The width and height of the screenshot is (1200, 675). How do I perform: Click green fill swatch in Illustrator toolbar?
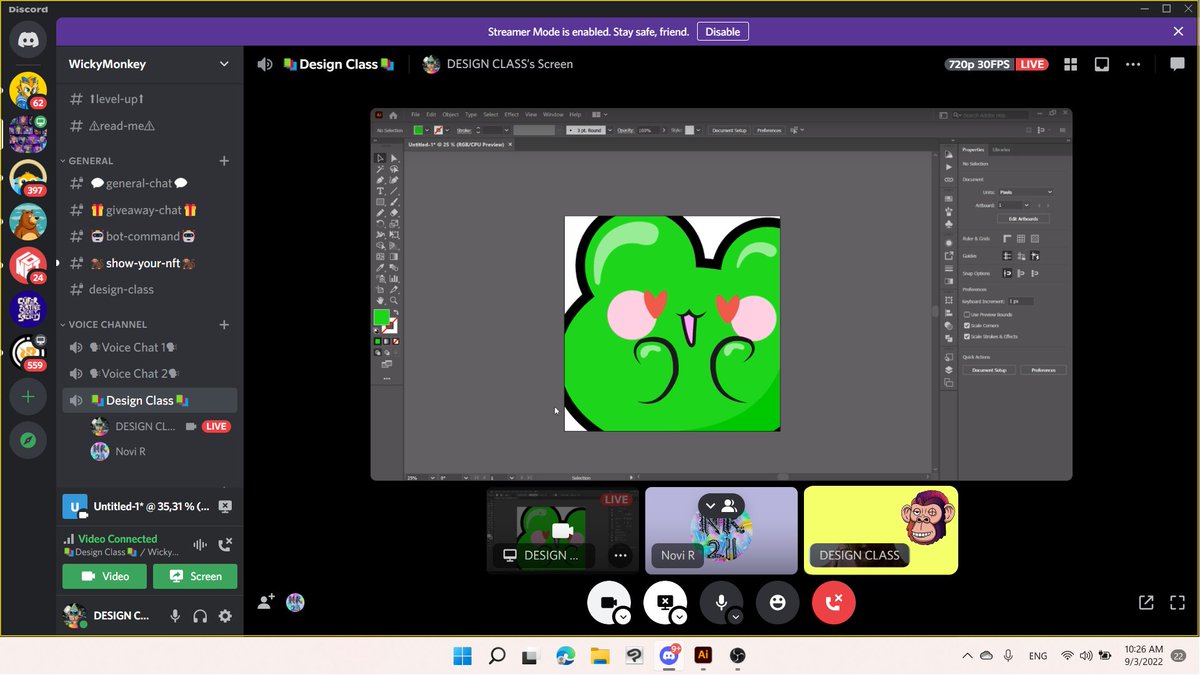coord(380,317)
